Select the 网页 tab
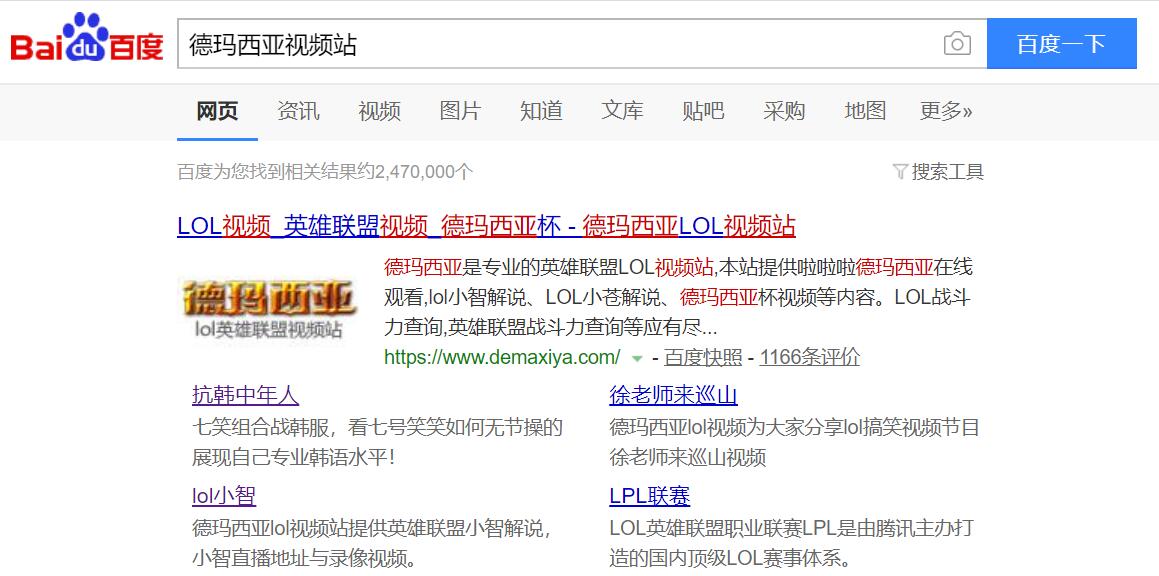 pos(217,111)
